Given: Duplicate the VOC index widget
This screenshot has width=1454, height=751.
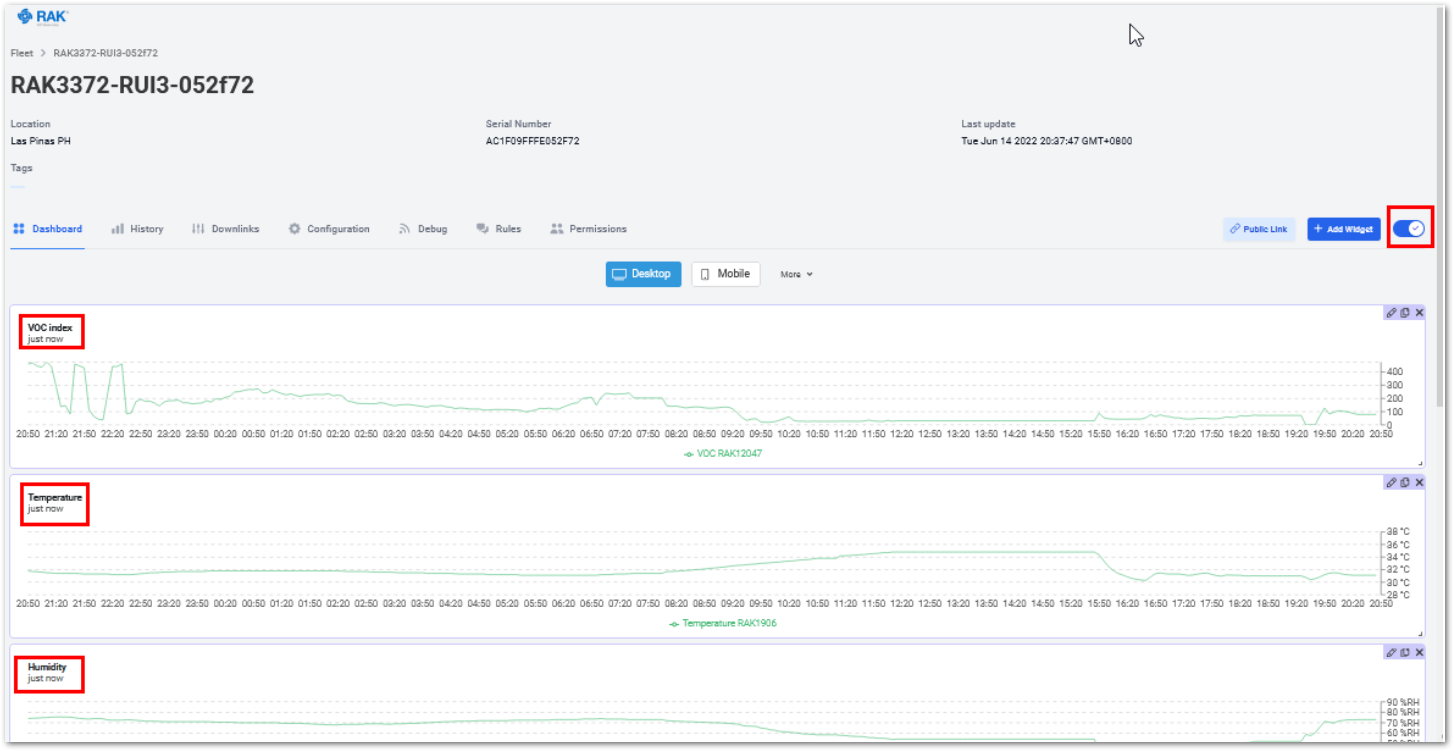Looking at the screenshot, I should click(x=1405, y=313).
